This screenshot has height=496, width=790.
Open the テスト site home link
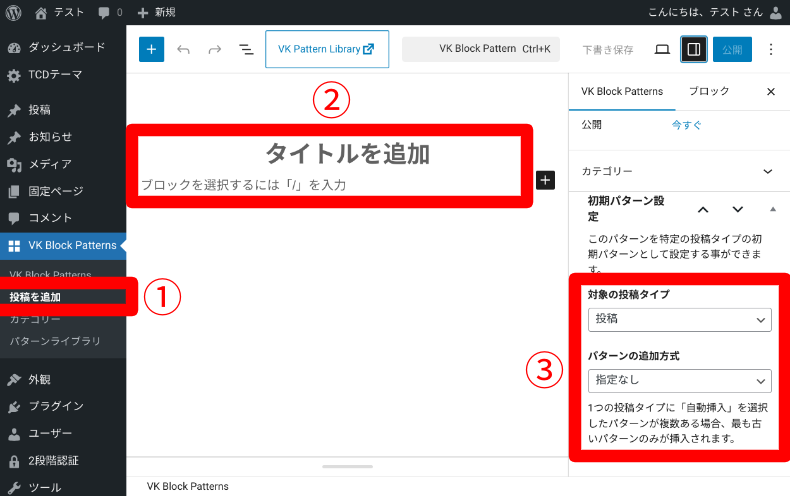59,12
